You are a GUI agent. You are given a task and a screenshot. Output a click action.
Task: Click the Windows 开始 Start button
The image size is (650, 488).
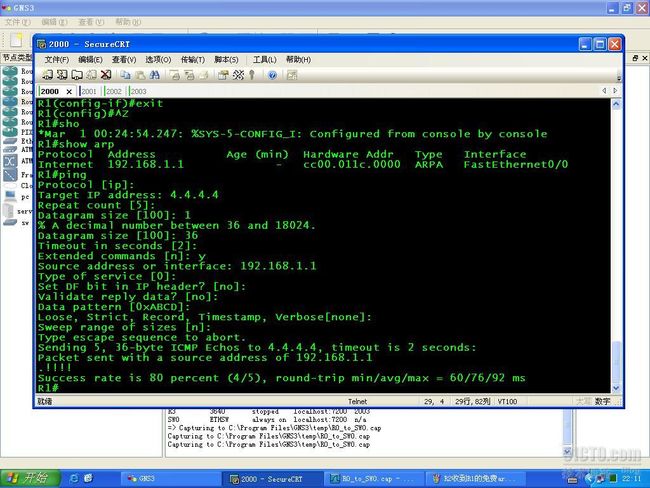29,478
